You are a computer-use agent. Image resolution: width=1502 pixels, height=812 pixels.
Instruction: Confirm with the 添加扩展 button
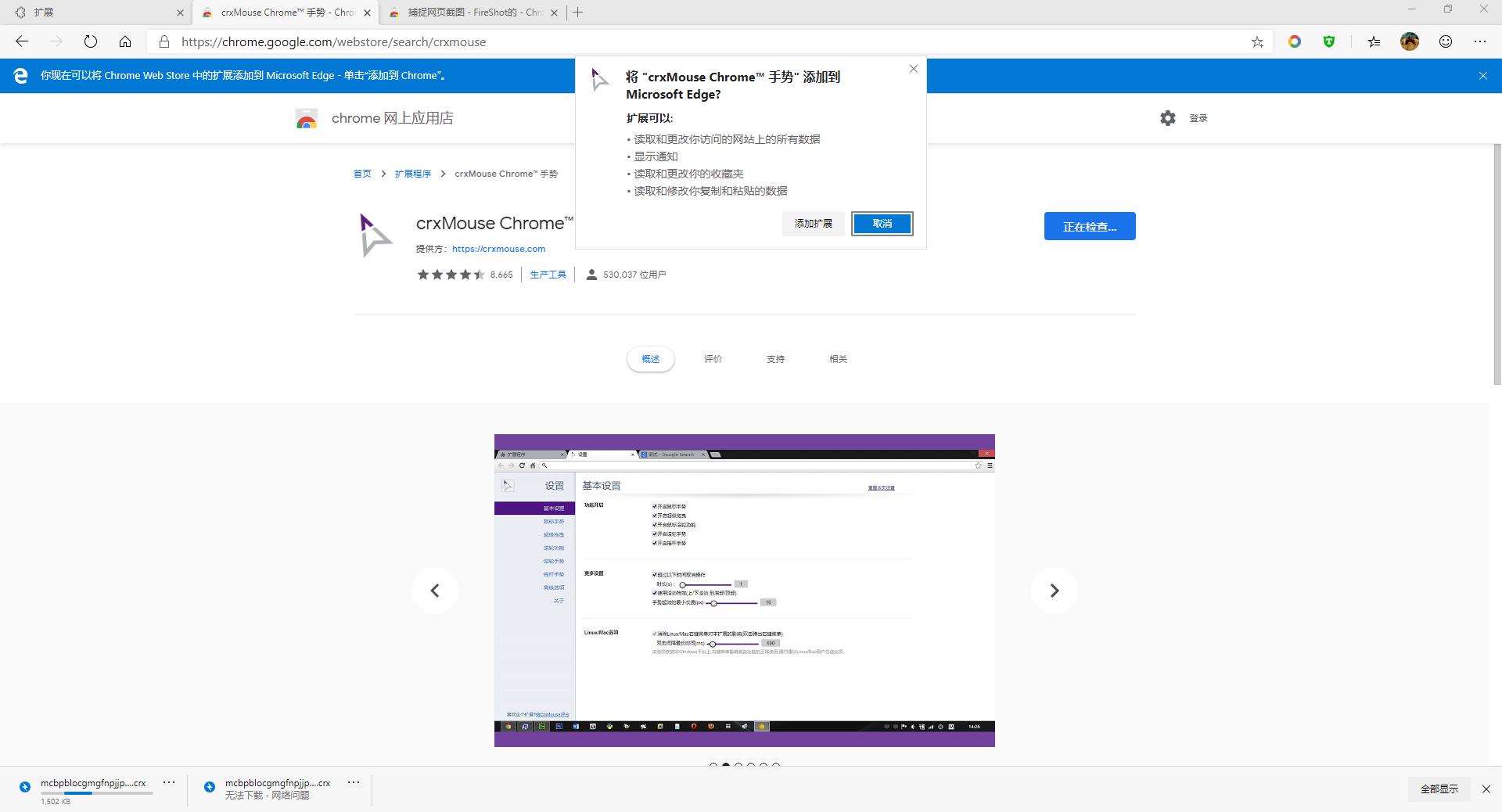pos(814,224)
